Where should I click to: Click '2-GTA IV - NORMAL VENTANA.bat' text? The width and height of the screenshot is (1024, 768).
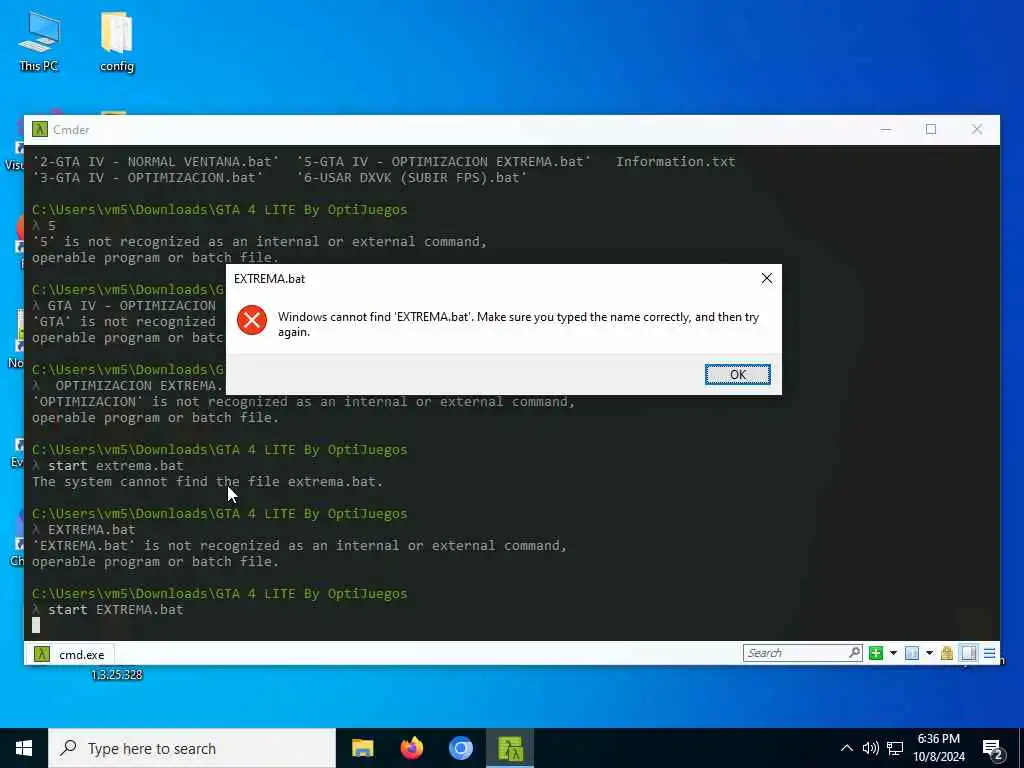155,161
